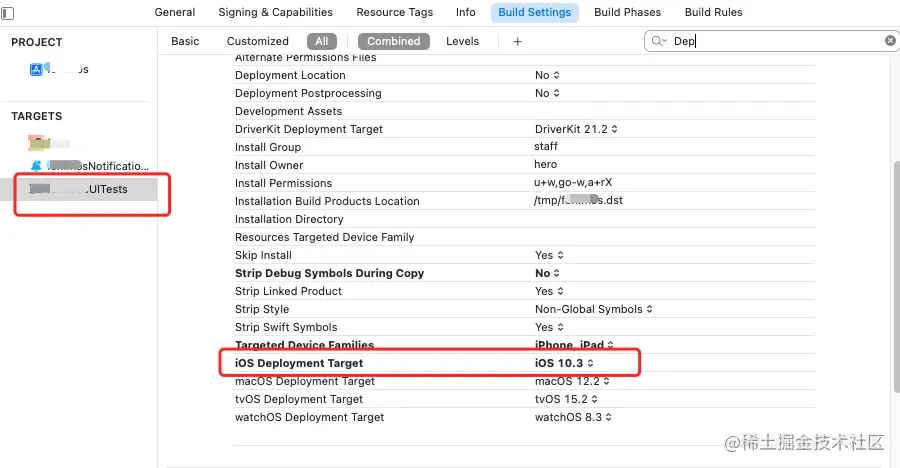Switch to Levels view
The image size is (900, 468).
click(x=462, y=41)
